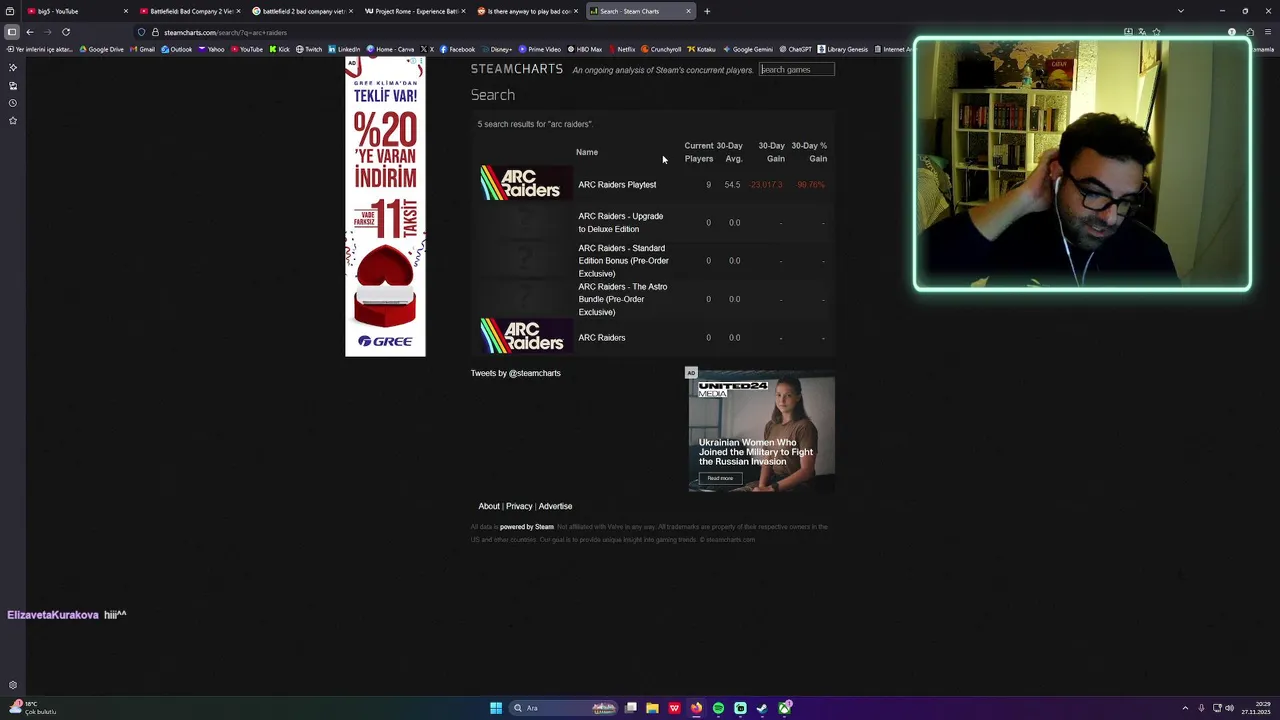Toggle the Firefox sidebar button
The width and height of the screenshot is (1280, 720).
pos(12,32)
